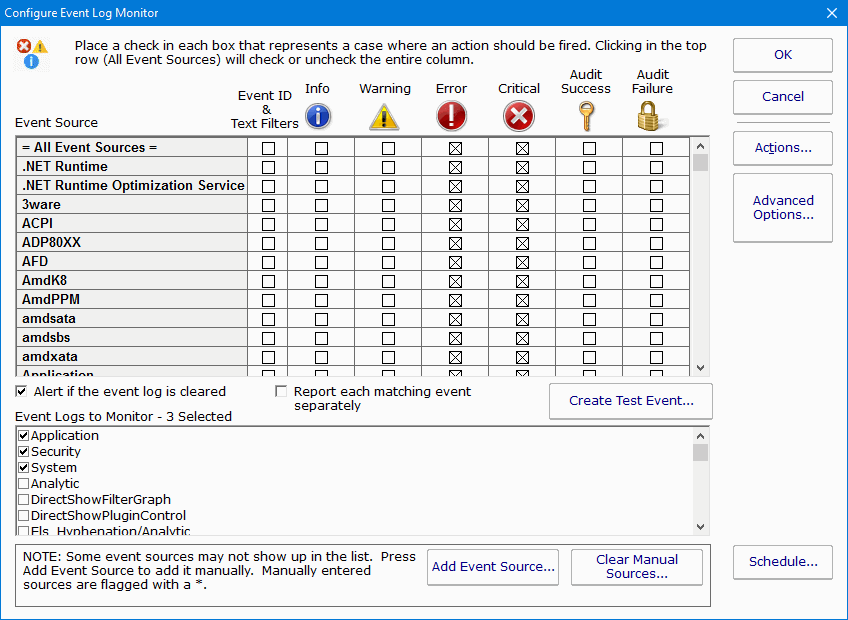Open the Actions dialog

pos(782,147)
